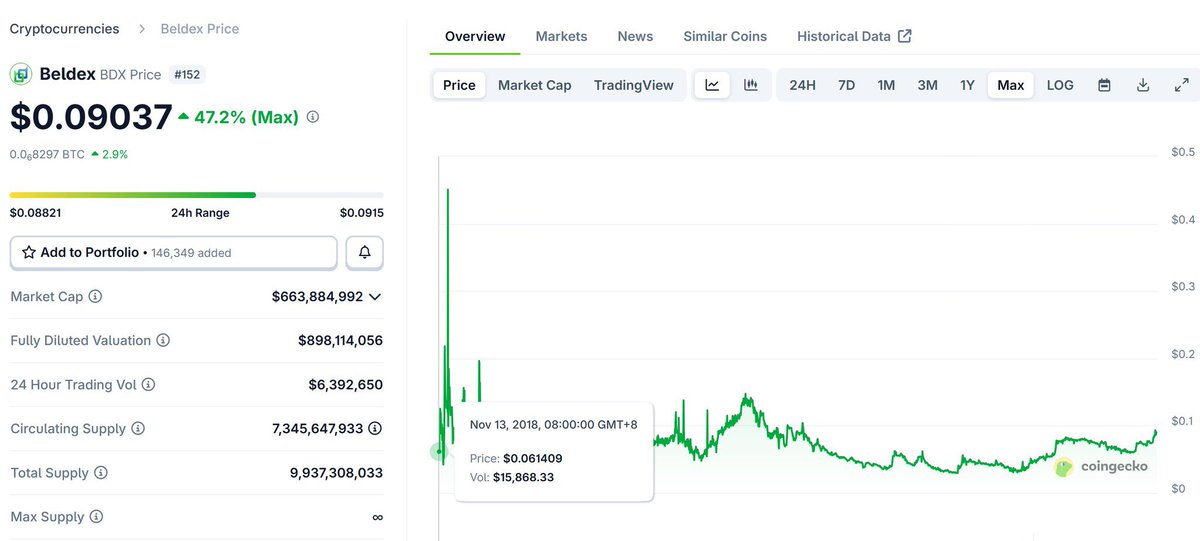Click the $0.0915 range high value
The image size is (1200, 541).
(x=362, y=213)
